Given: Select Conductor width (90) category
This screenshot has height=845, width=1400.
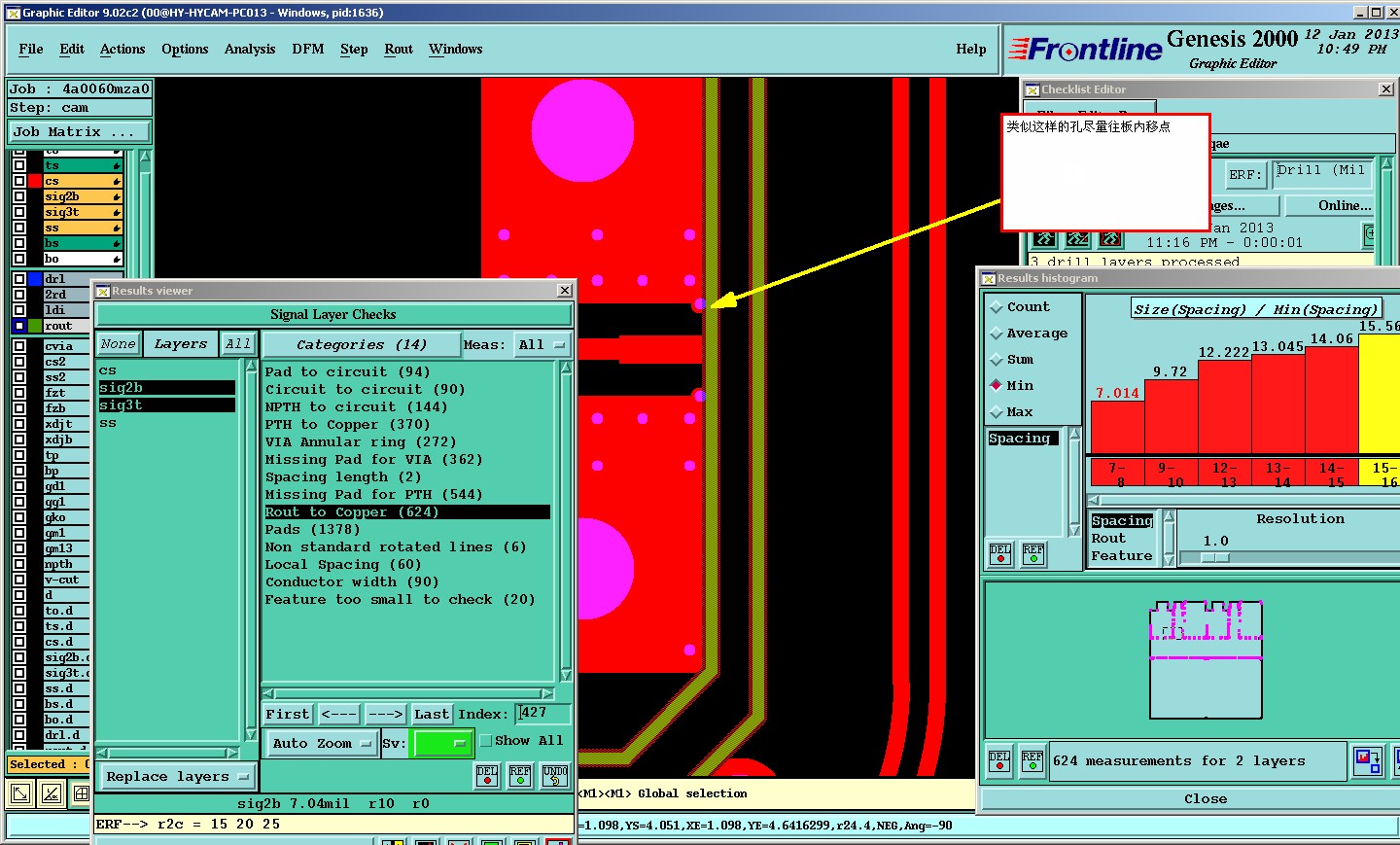Looking at the screenshot, I should pyautogui.click(x=352, y=582).
